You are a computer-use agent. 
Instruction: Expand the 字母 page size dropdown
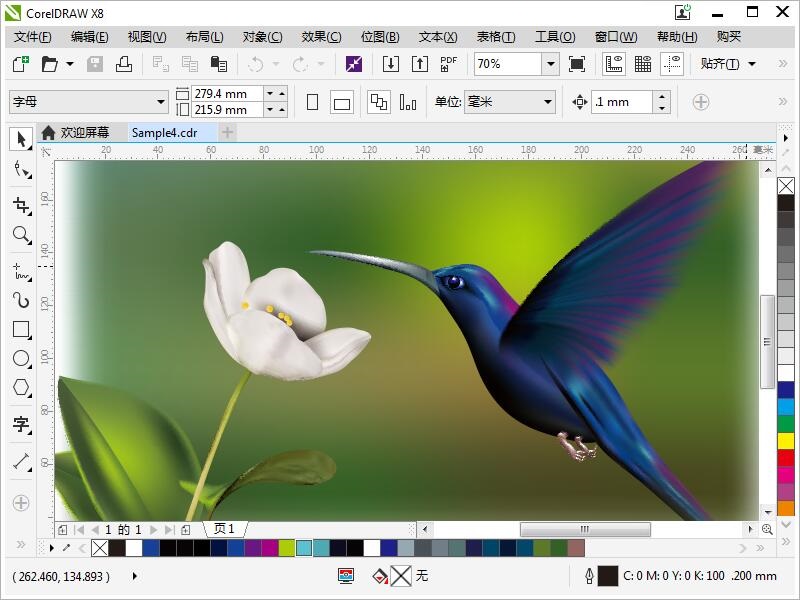161,102
